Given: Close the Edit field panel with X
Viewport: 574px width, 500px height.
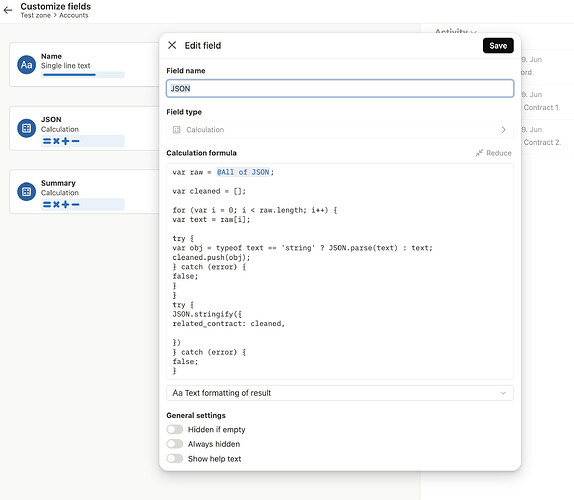Looking at the screenshot, I should pos(172,45).
